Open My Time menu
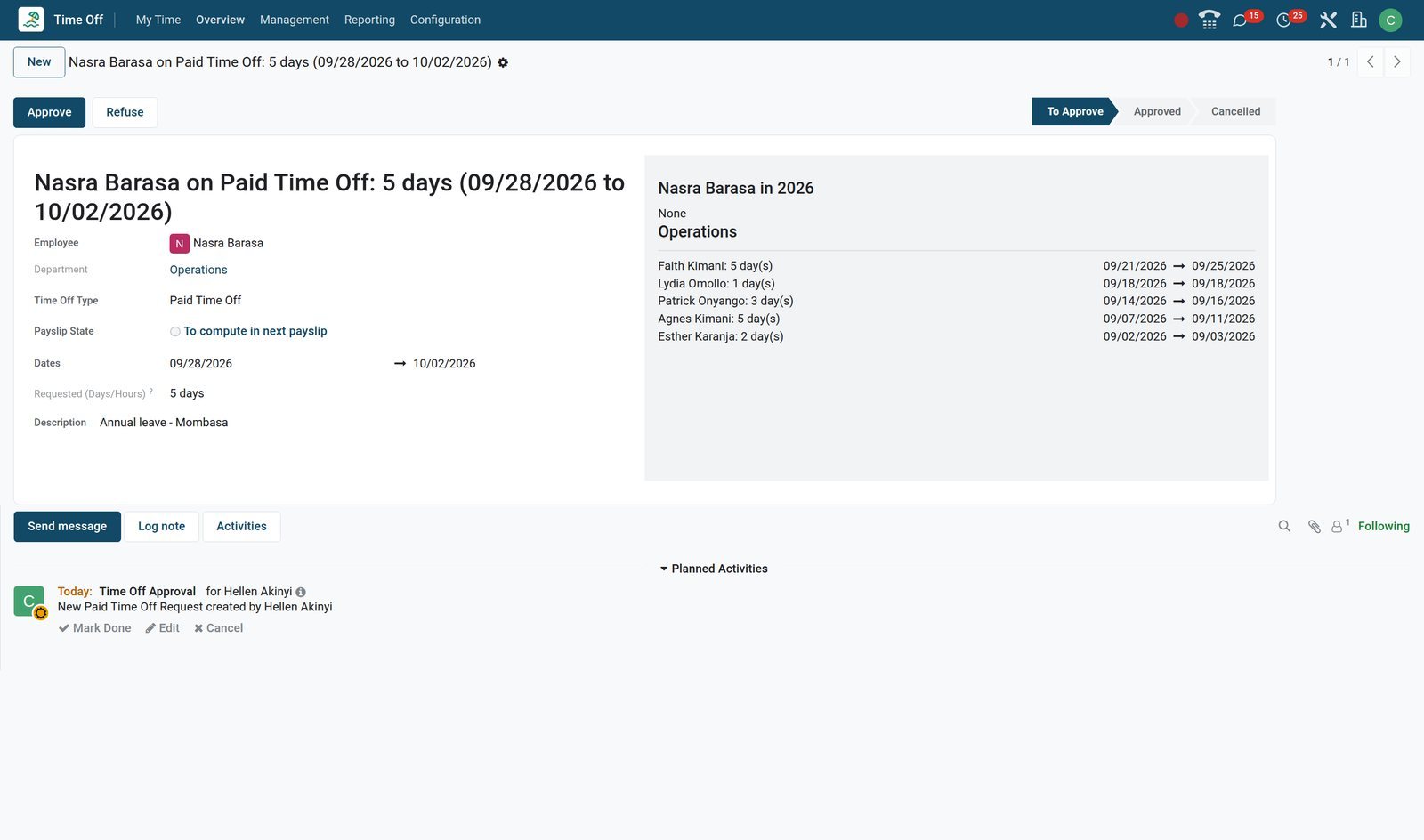This screenshot has width=1424, height=840. pos(158,20)
